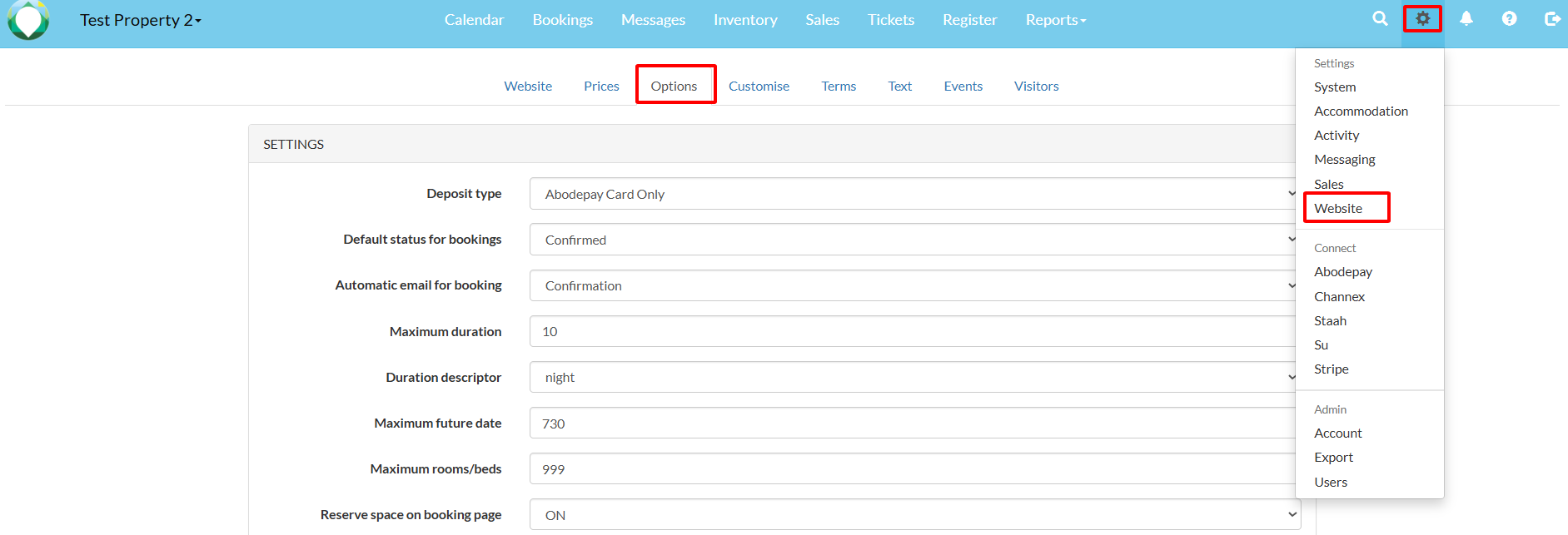Choose Website in the settings dropdown menu

(1338, 209)
